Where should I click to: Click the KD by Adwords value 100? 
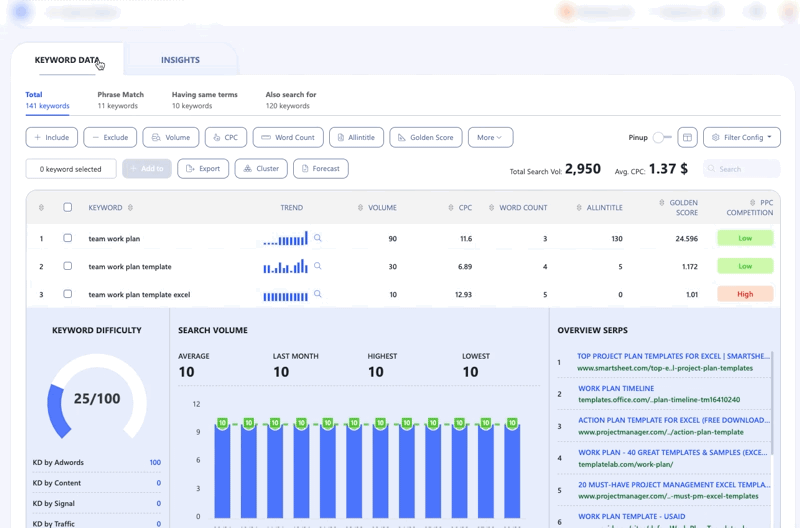tap(155, 462)
